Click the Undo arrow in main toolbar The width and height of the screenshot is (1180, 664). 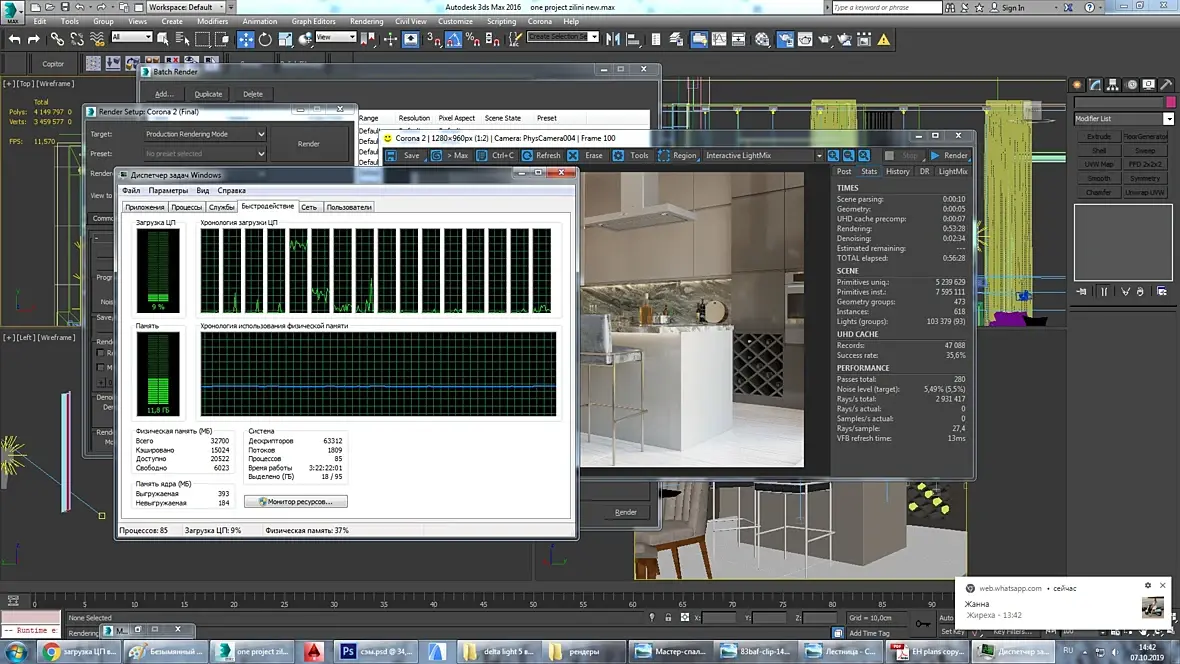(12, 40)
